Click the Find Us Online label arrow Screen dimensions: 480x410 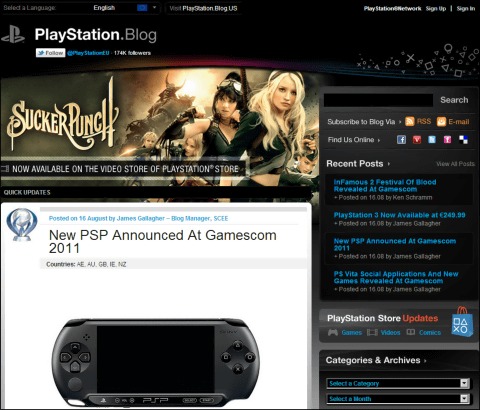(379, 140)
